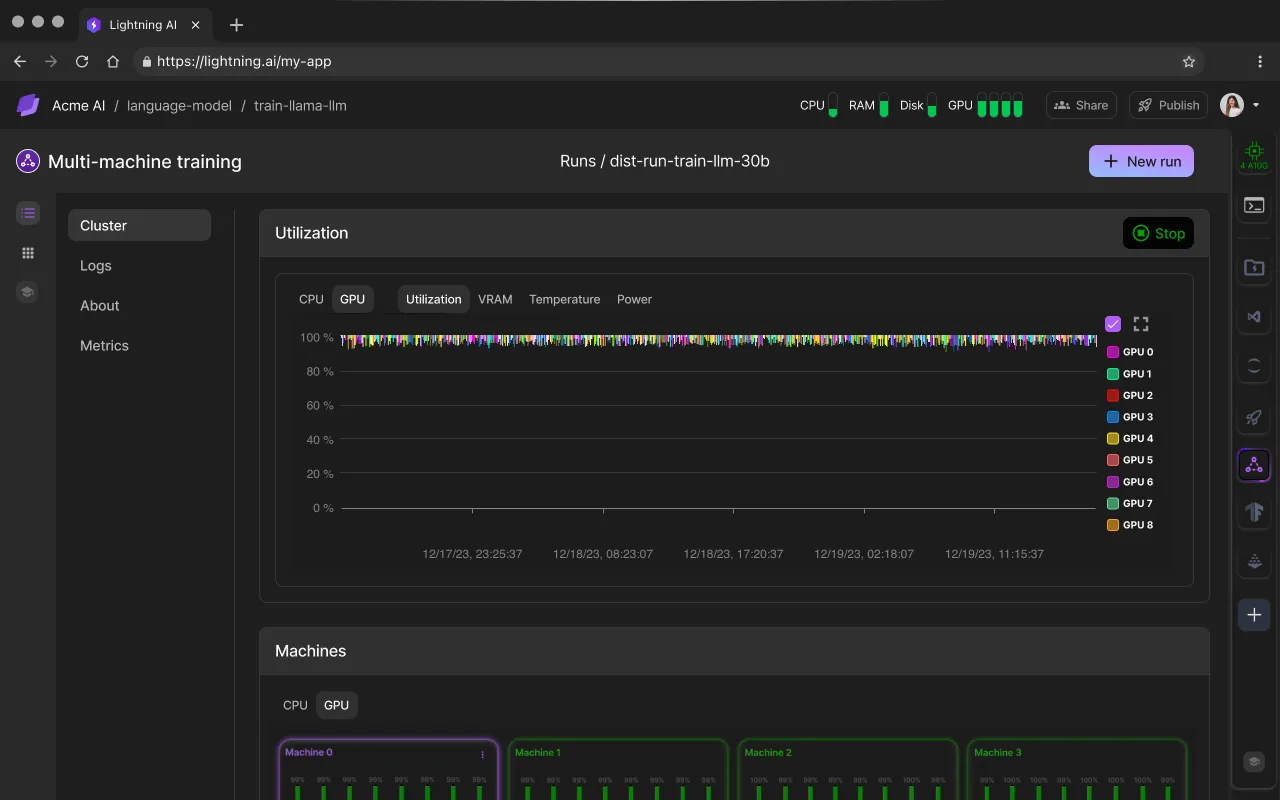Go back in browser history

[20, 61]
